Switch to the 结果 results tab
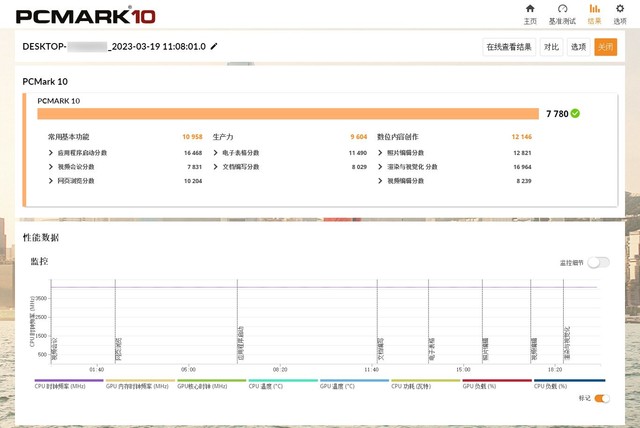This screenshot has height=428, width=640. (594, 13)
